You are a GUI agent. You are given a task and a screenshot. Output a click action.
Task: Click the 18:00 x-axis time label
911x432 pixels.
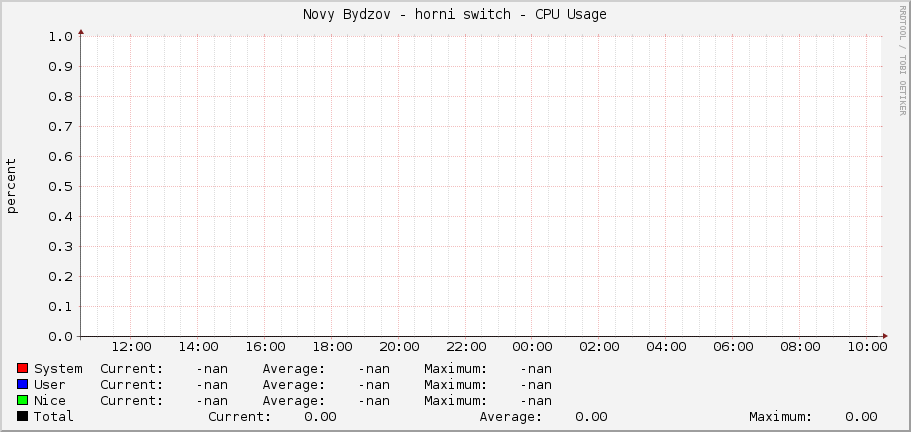[x=332, y=347]
